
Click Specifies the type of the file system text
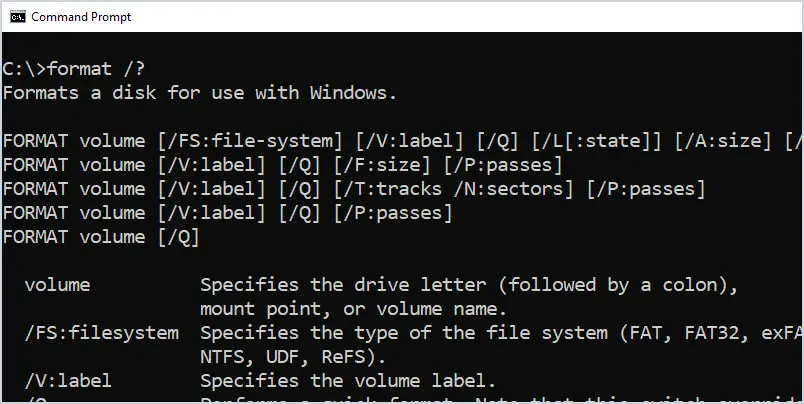[403, 333]
